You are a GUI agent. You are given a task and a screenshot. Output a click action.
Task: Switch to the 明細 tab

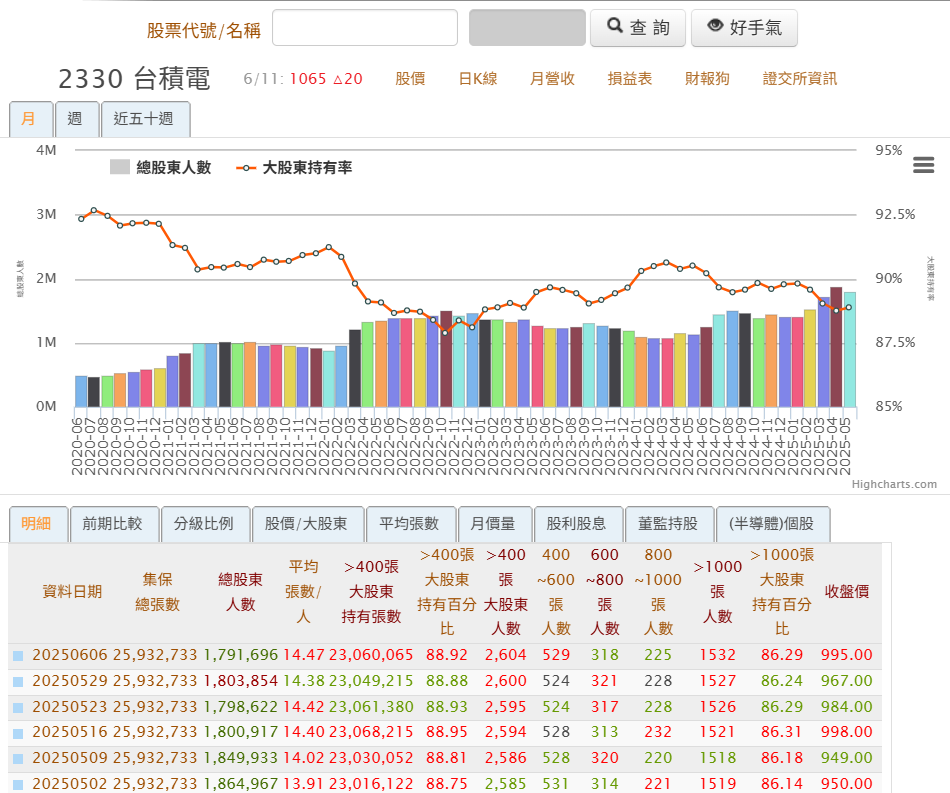[x=38, y=524]
